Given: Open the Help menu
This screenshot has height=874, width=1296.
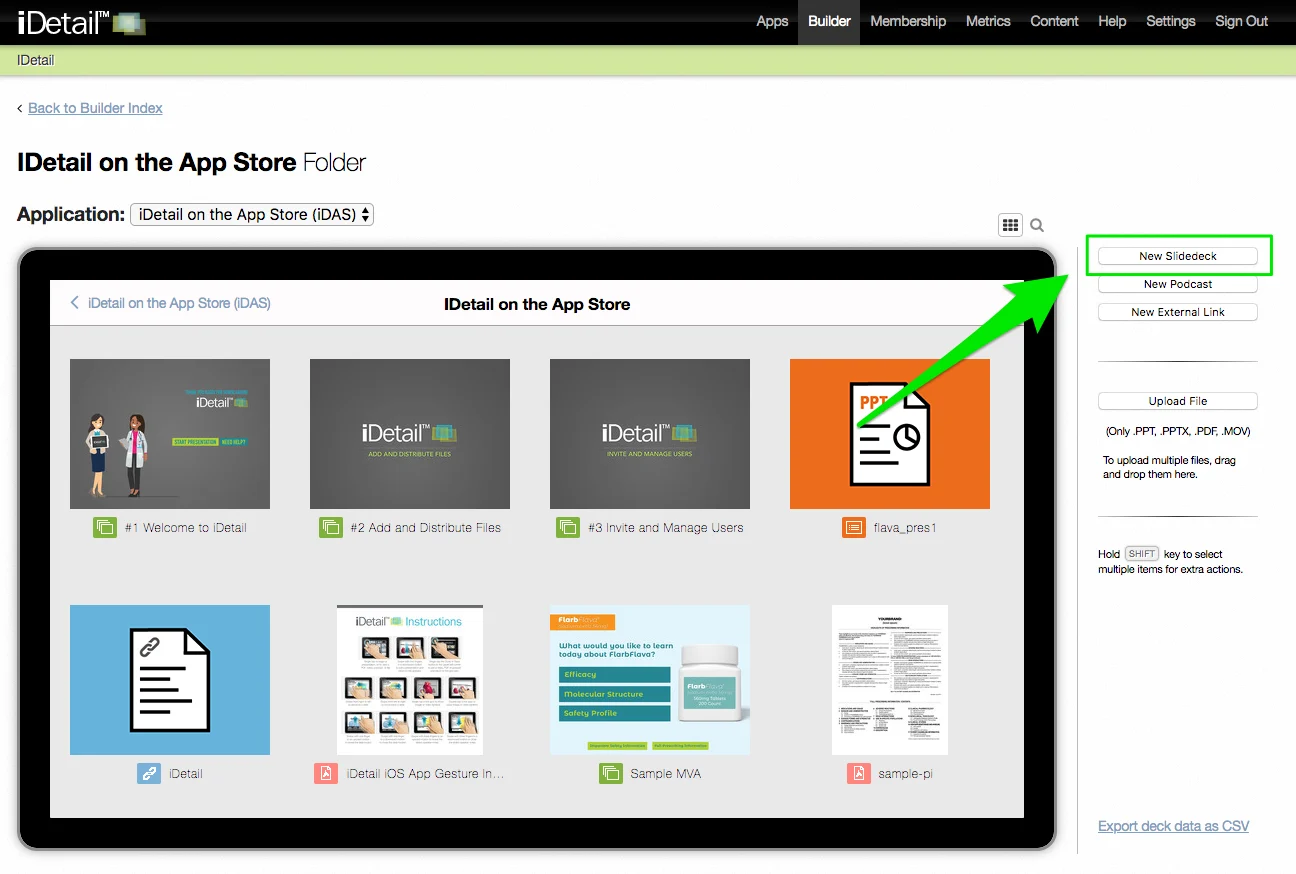Looking at the screenshot, I should (1112, 21).
